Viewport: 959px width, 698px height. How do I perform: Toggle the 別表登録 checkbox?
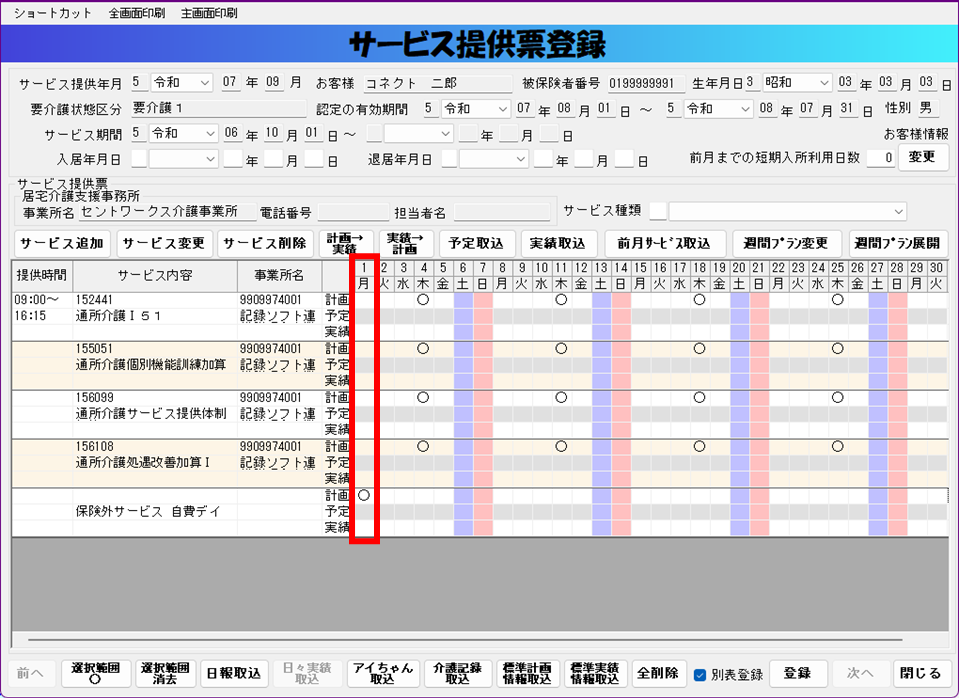700,673
